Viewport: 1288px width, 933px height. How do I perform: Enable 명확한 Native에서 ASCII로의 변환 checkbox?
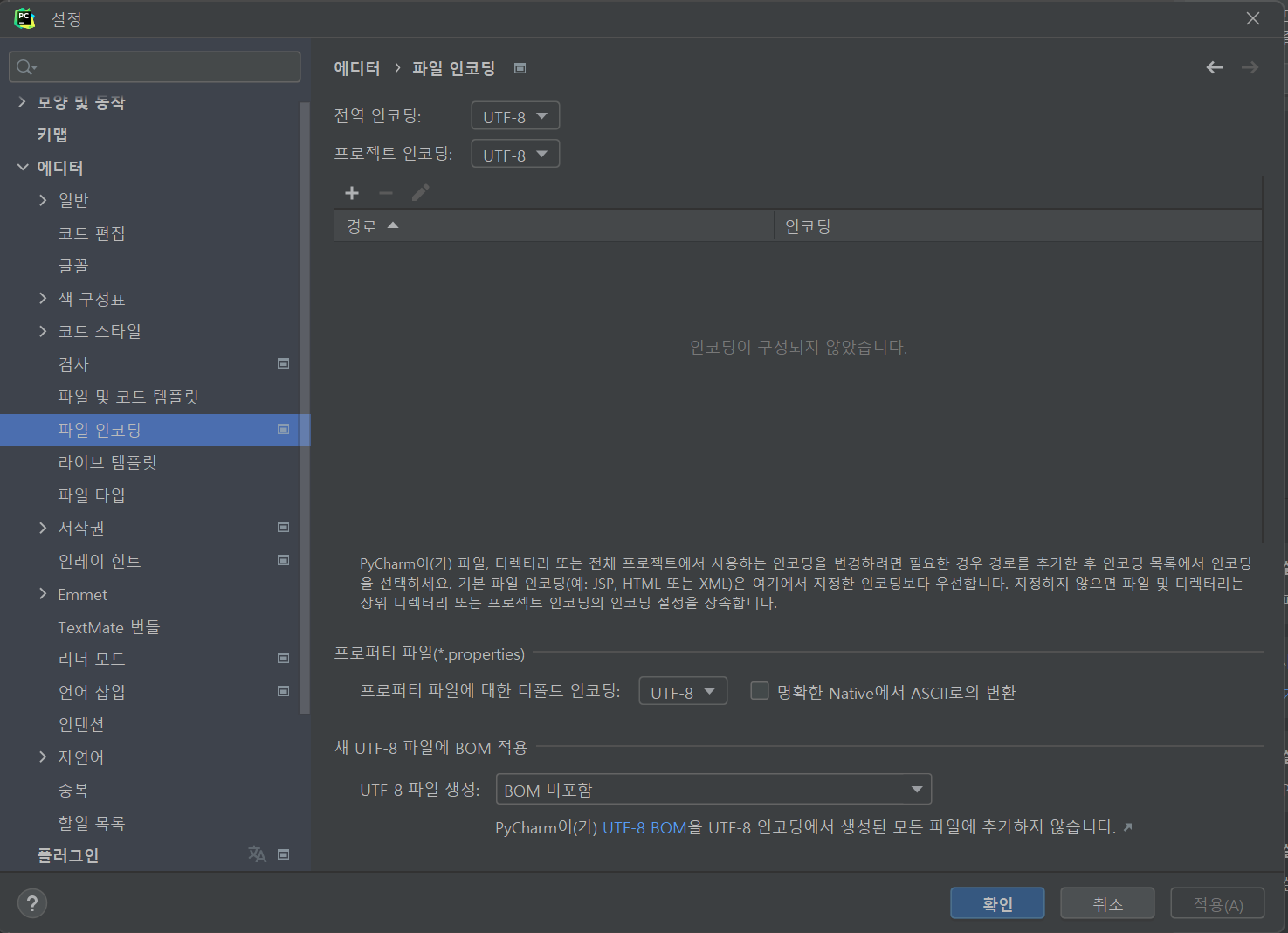760,691
